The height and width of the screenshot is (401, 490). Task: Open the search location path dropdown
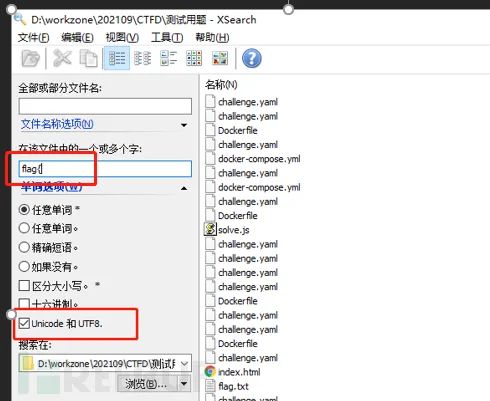[x=184, y=364]
